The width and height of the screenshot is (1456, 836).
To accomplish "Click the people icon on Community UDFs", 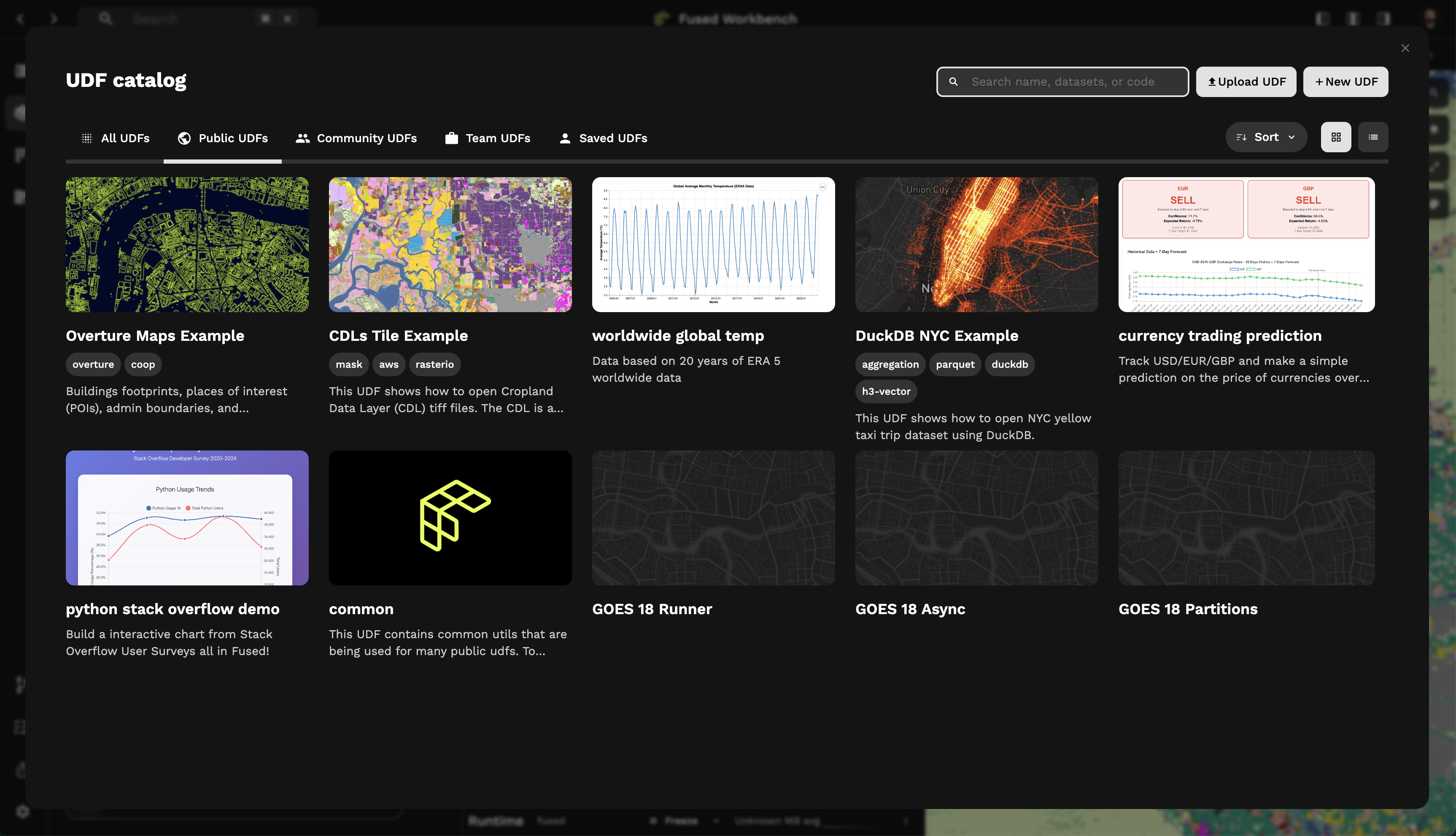I will (x=302, y=138).
